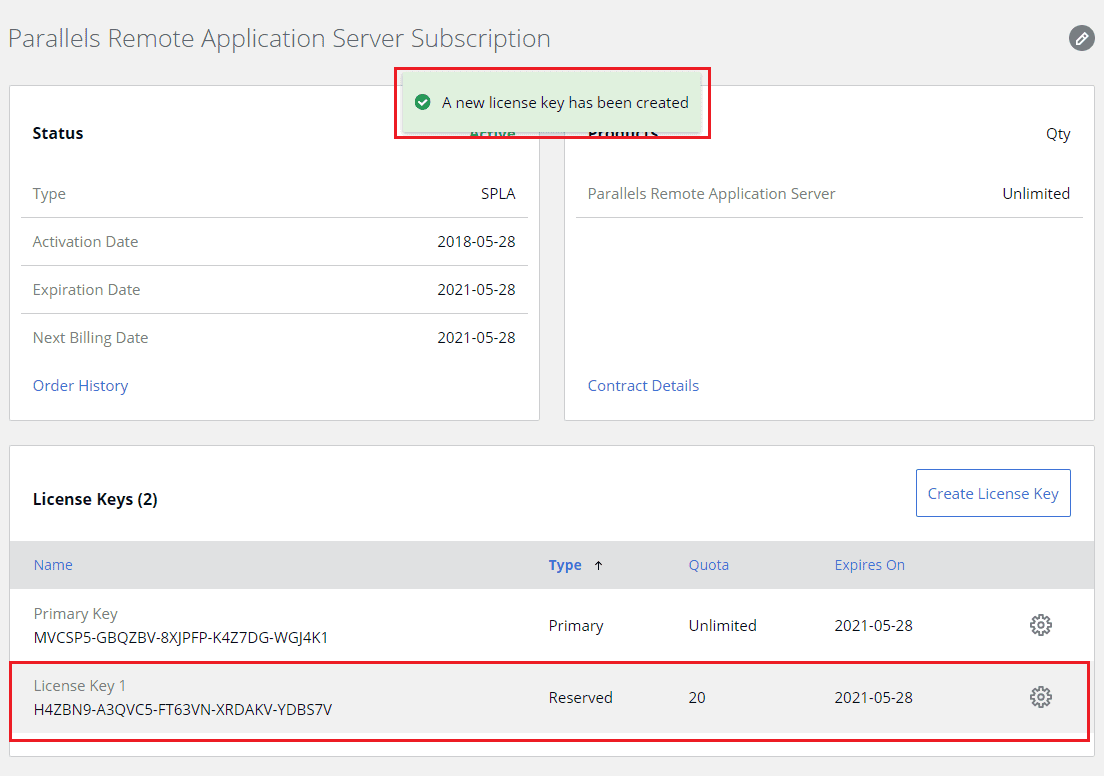Click the quota value '20'
The width and height of the screenshot is (1104, 776).
coord(697,697)
